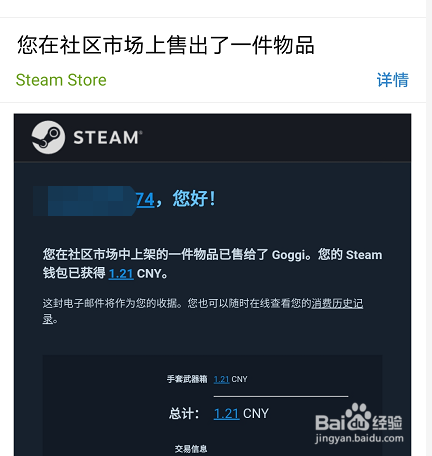Click the email subject 您在社区市场上售出了一件物品
The height and width of the screenshot is (456, 432).
(x=166, y=45)
